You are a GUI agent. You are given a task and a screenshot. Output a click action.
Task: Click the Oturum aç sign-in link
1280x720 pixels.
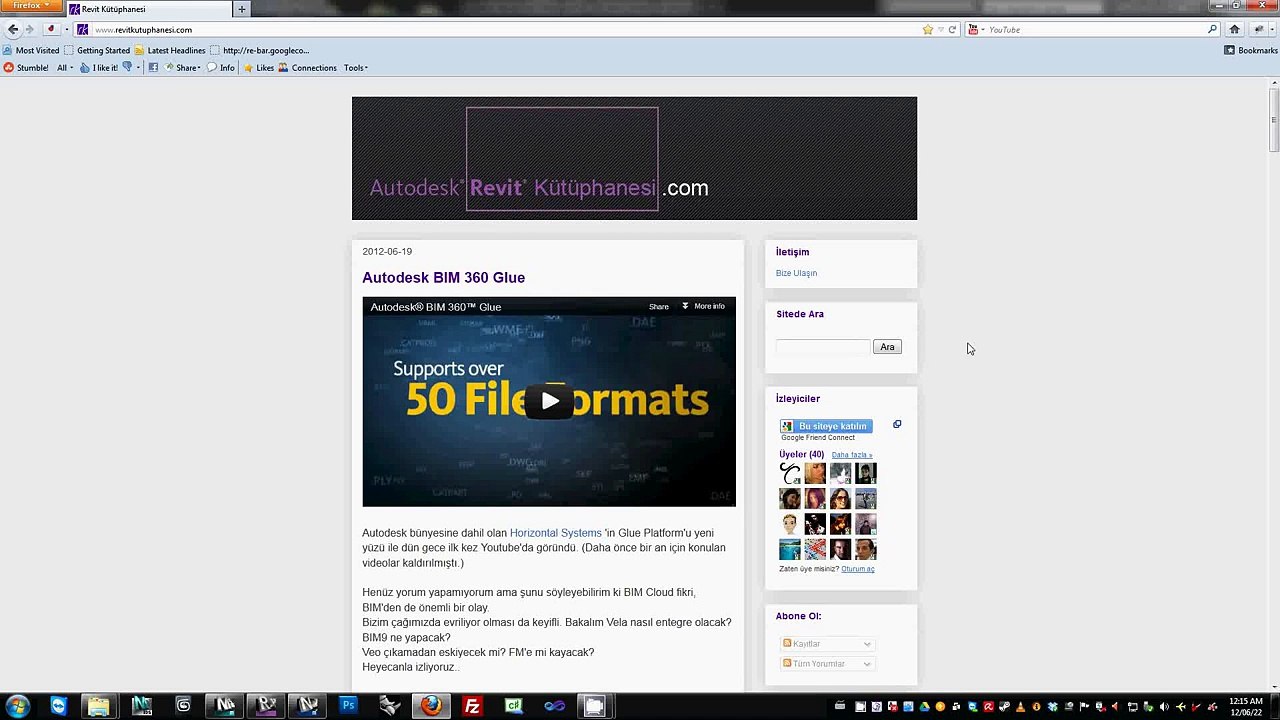(x=858, y=569)
